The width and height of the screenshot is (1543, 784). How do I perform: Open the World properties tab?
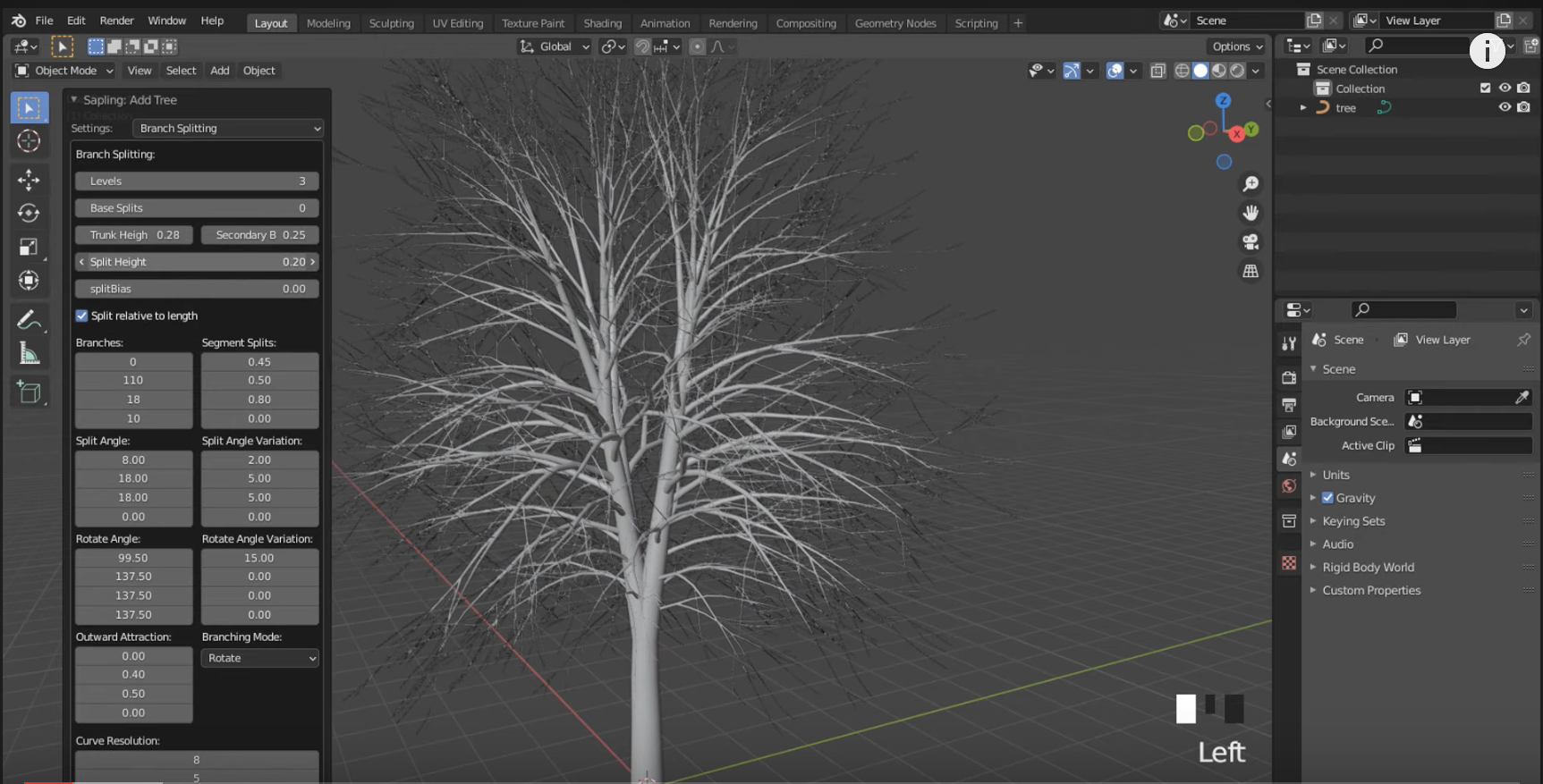pyautogui.click(x=1289, y=486)
